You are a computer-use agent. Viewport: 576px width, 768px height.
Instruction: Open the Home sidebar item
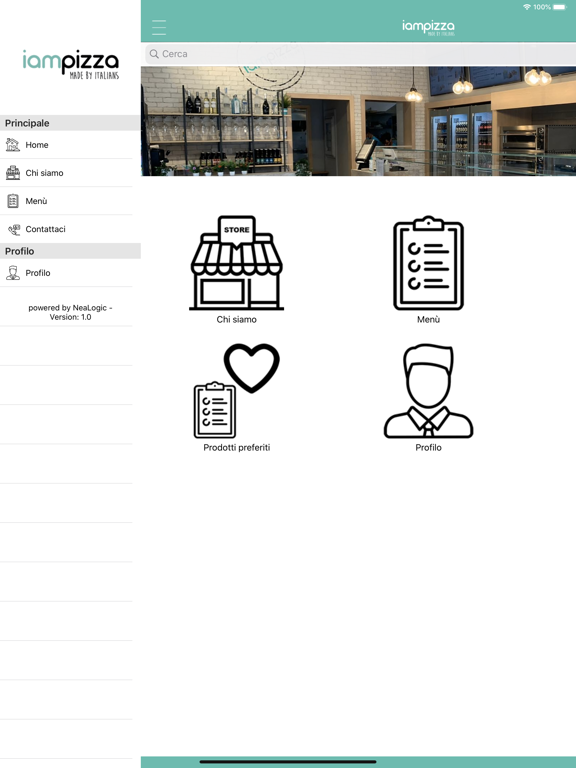(x=66, y=145)
